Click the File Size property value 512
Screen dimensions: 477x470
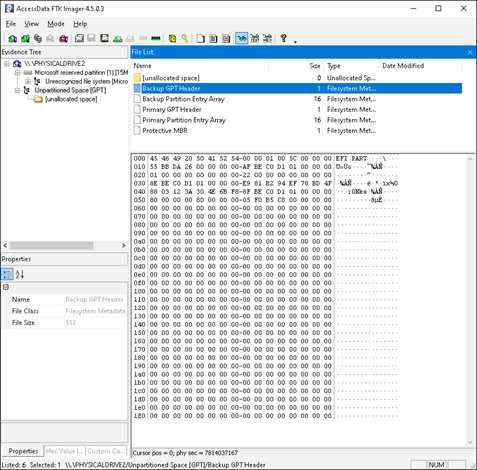pyautogui.click(x=71, y=323)
